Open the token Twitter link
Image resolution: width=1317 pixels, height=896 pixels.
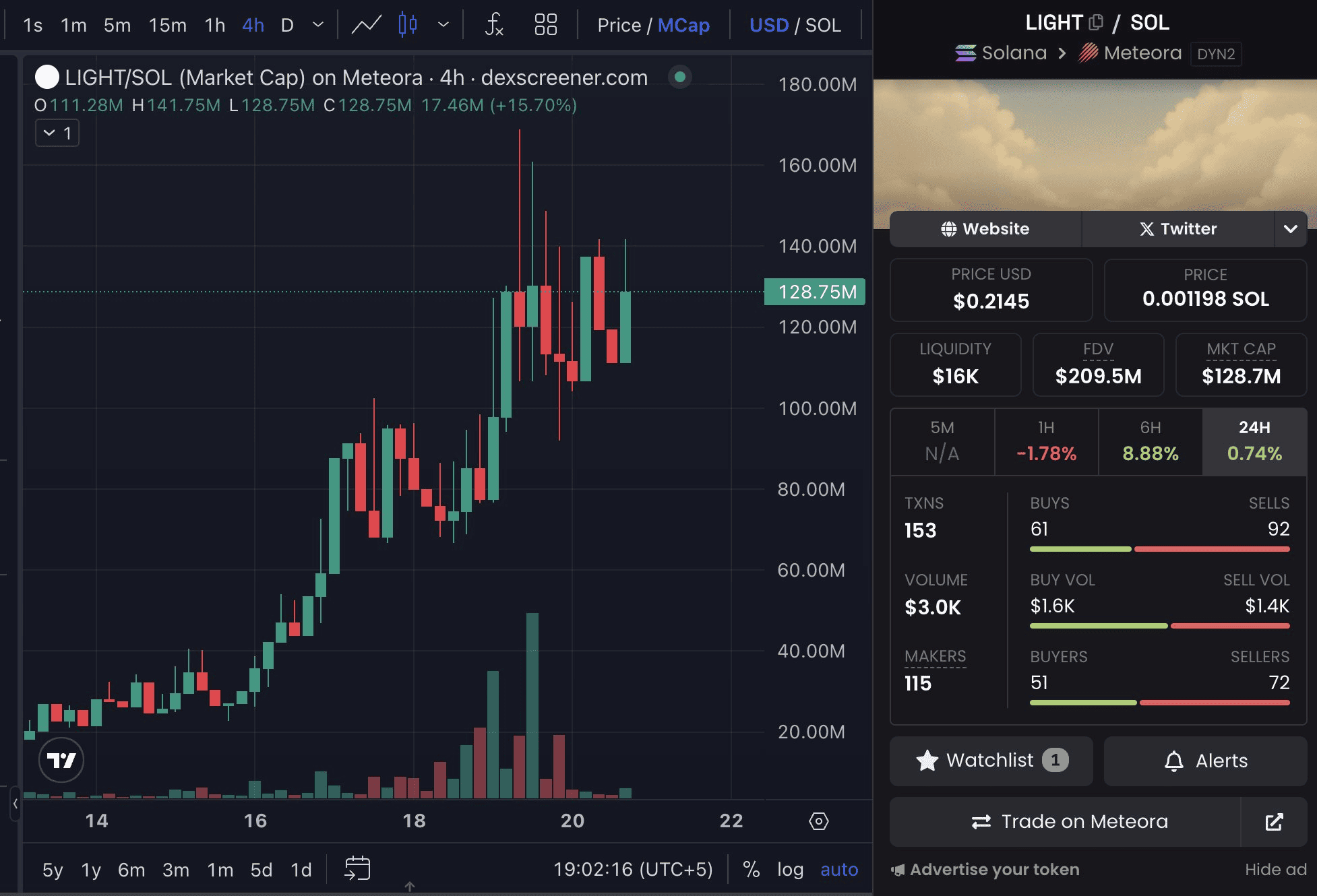(x=1178, y=229)
